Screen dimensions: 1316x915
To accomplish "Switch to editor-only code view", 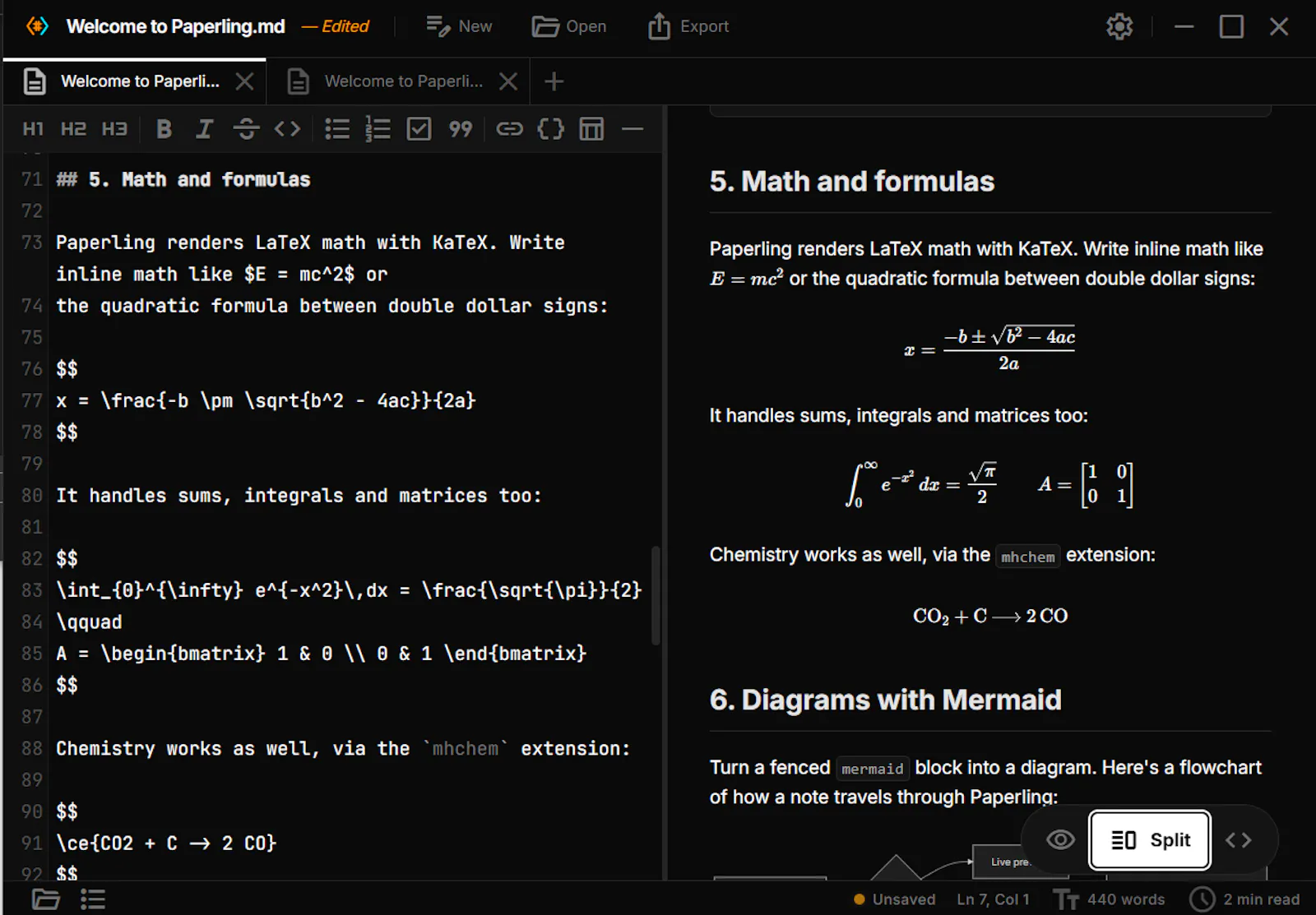I will click(1239, 840).
